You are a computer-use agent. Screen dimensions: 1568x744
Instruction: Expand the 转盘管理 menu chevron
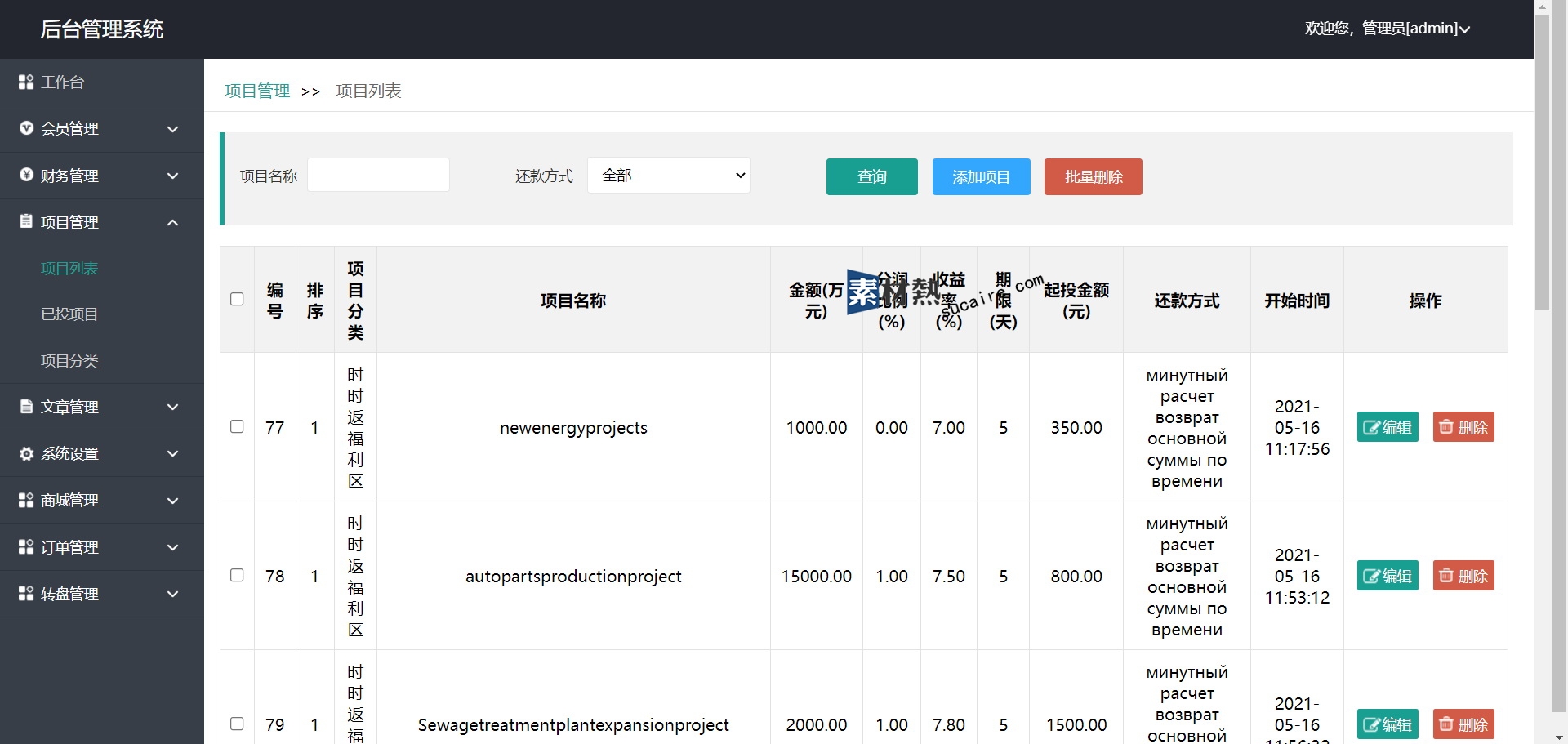172,594
